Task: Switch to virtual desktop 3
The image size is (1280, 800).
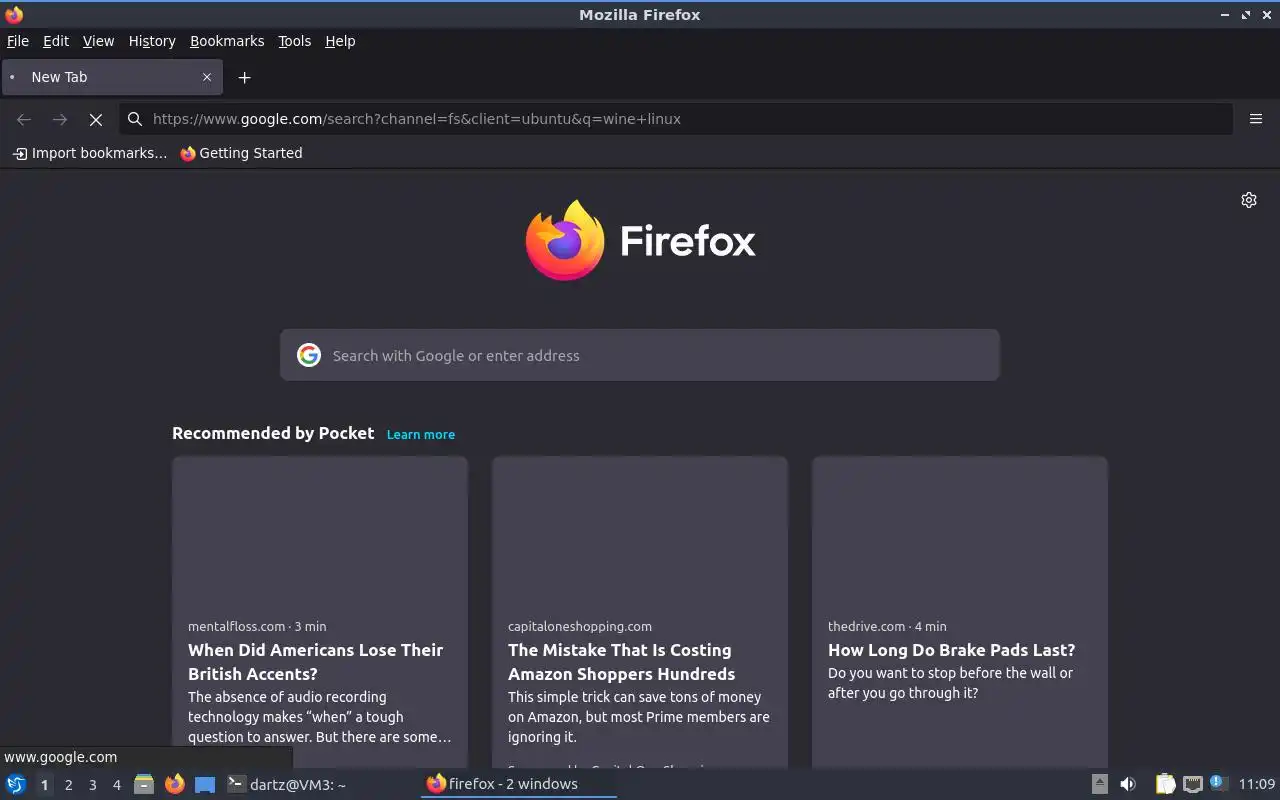Action: [x=92, y=785]
